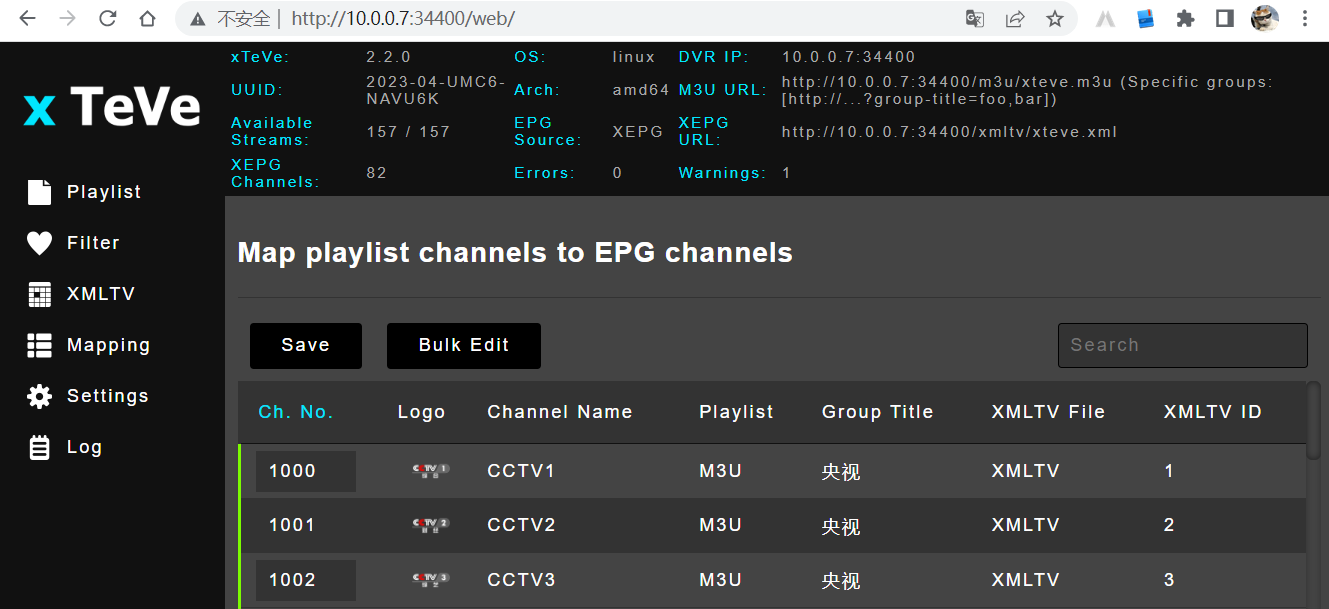Click the heart icon for Filter
The width and height of the screenshot is (1329, 609).
point(39,243)
